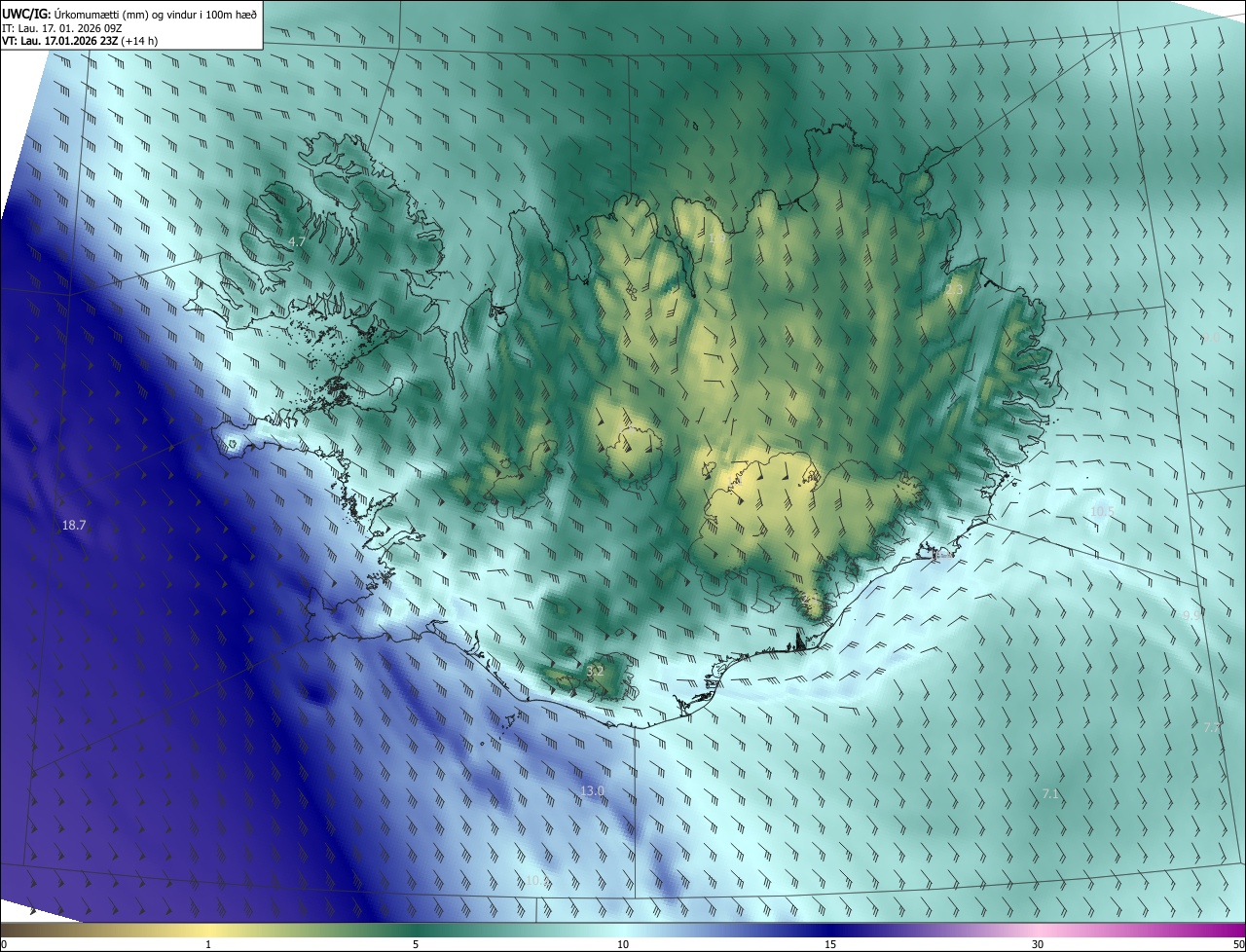Screen dimensions: 1246x952
Task: Click the 7.1 value in the southeast sea
Action: tap(1049, 794)
